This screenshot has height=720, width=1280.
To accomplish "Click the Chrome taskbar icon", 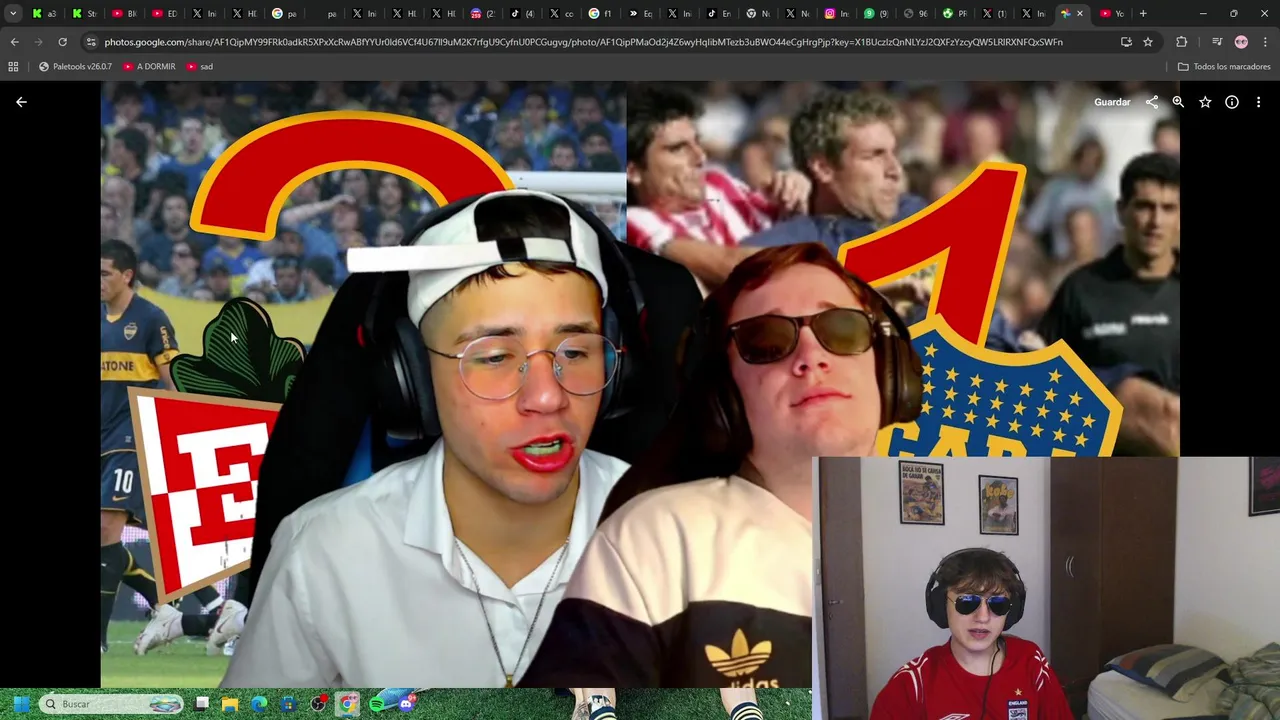I will click(347, 704).
